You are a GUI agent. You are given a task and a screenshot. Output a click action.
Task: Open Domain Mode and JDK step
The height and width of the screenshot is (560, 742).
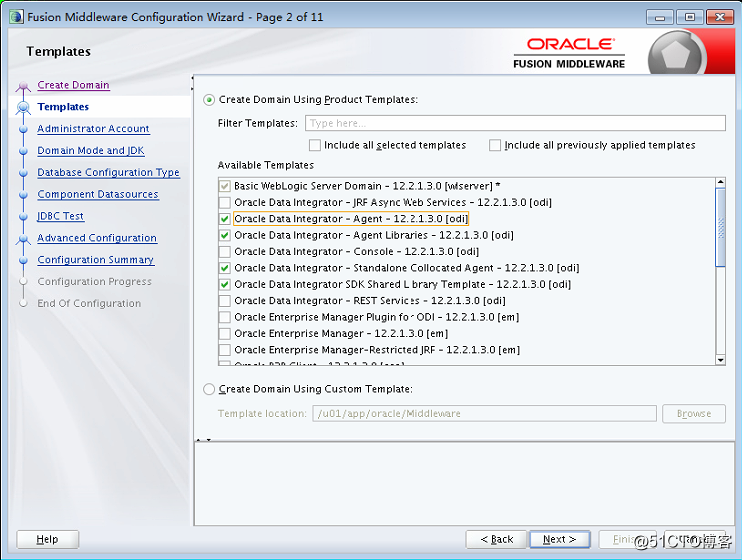tap(91, 151)
